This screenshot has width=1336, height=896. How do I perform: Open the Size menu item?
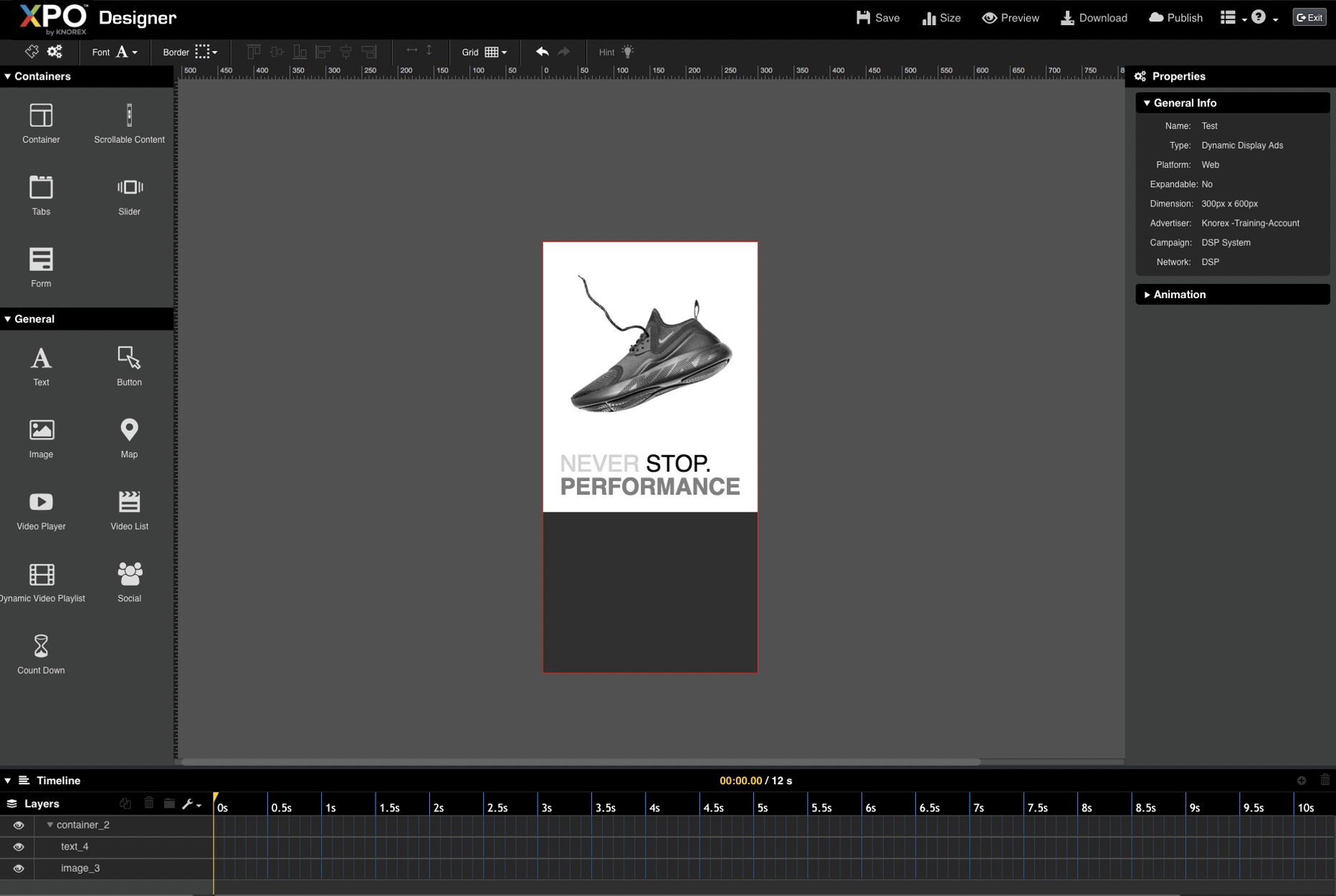(941, 18)
